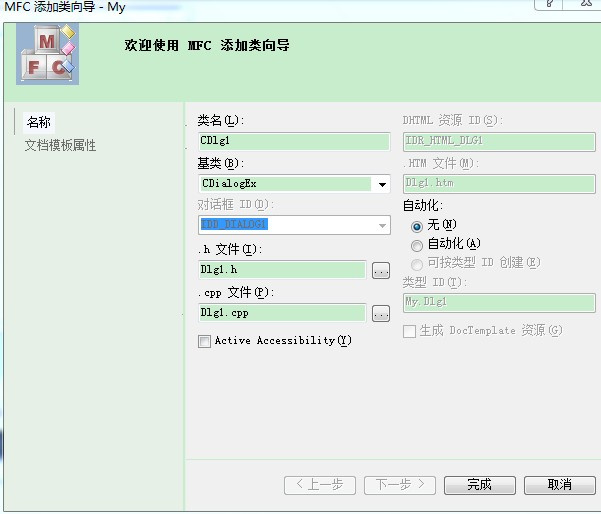Image resolution: width=601 pixels, height=514 pixels.
Task: Expand the 对话框 ID dropdown arrow
Action: pos(382,226)
